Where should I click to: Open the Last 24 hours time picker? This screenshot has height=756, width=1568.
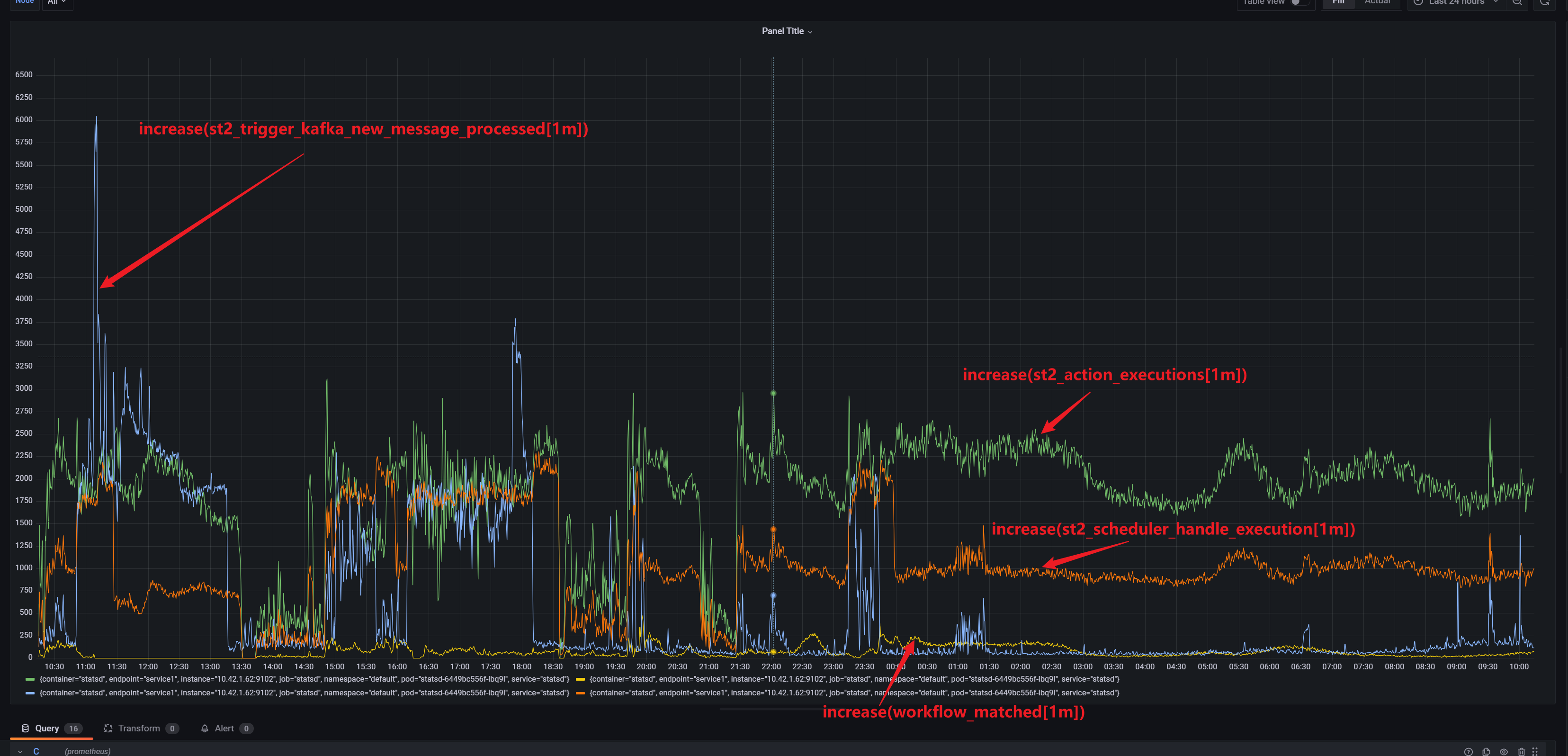point(1456,2)
